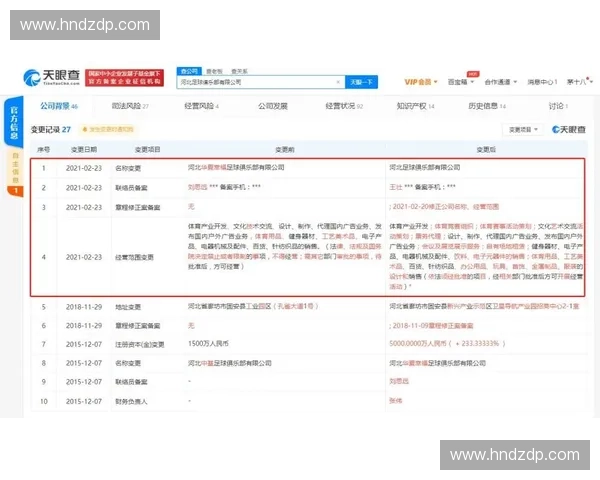Select the 官方信息 side tab

(x=14, y=122)
